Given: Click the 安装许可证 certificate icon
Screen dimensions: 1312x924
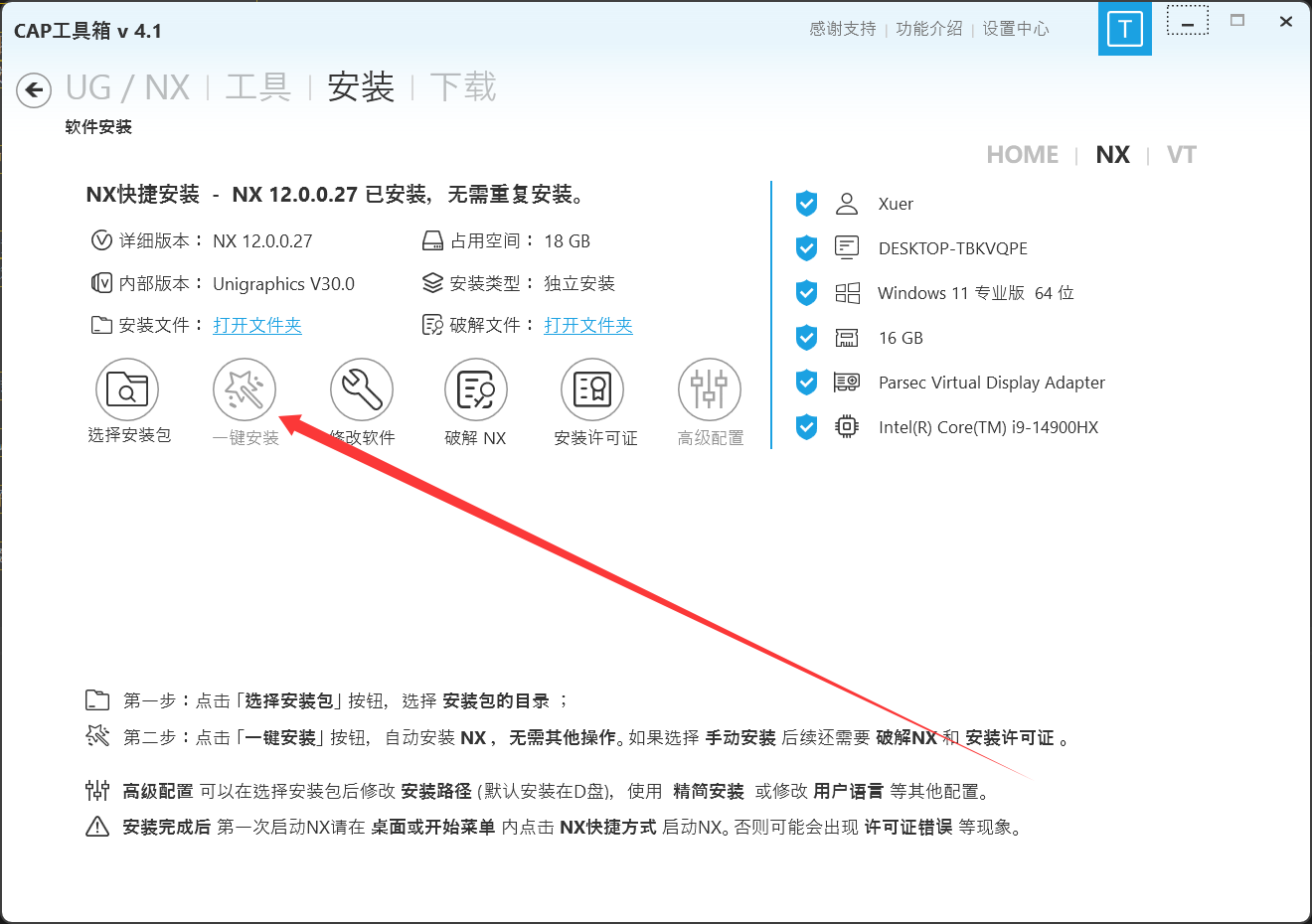Looking at the screenshot, I should click(x=592, y=389).
